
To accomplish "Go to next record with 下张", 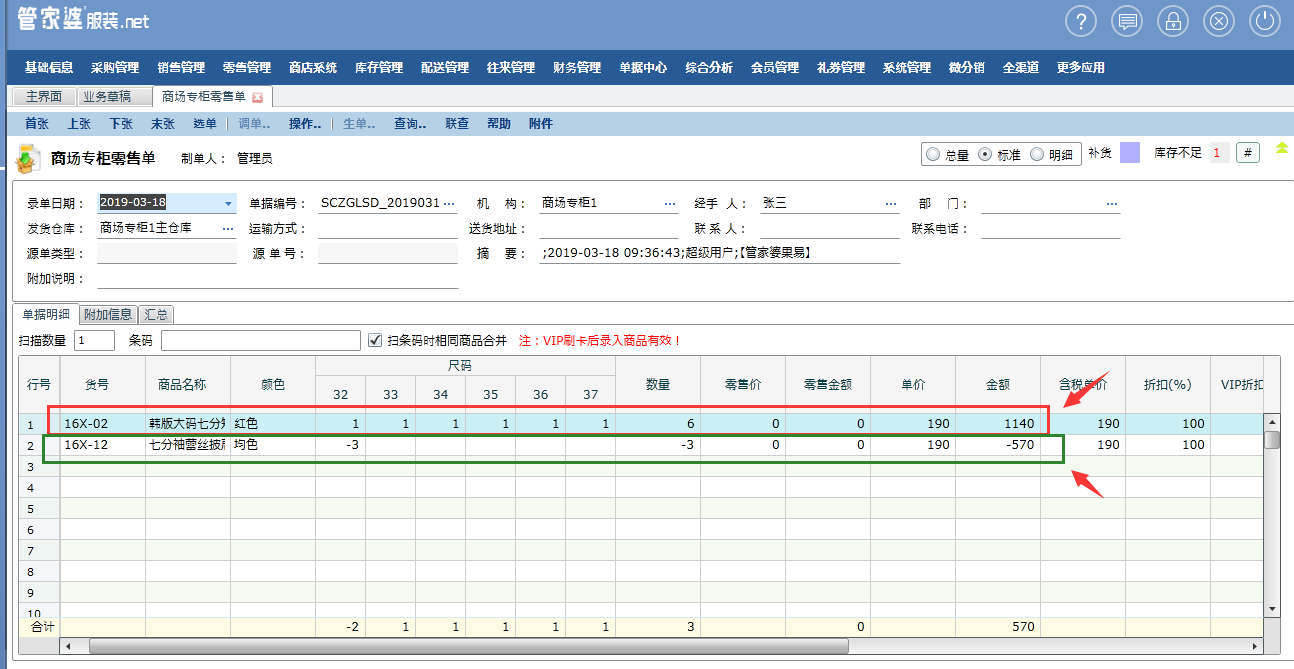I will pos(121,124).
